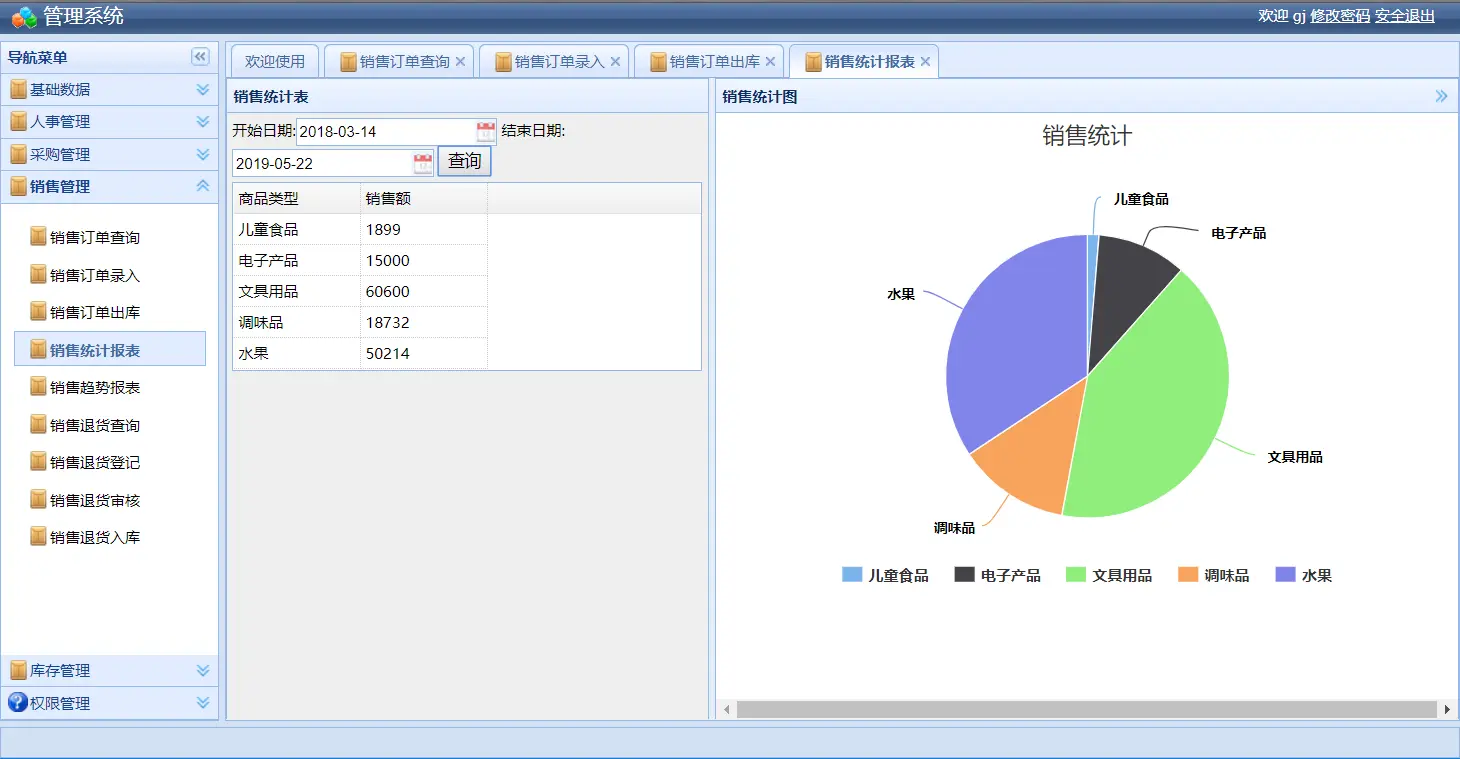Click the 安全退出 link
1460x759 pixels.
(1405, 16)
